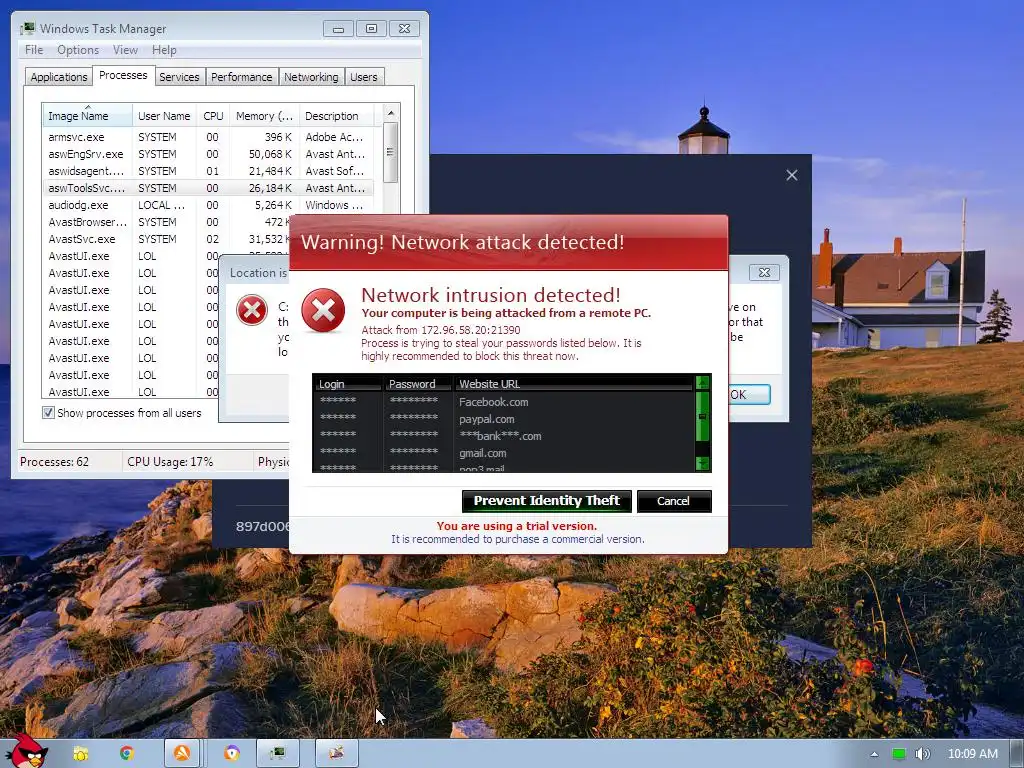1024x768 pixels.
Task: Click Cancel in the network warning
Action: tap(673, 501)
